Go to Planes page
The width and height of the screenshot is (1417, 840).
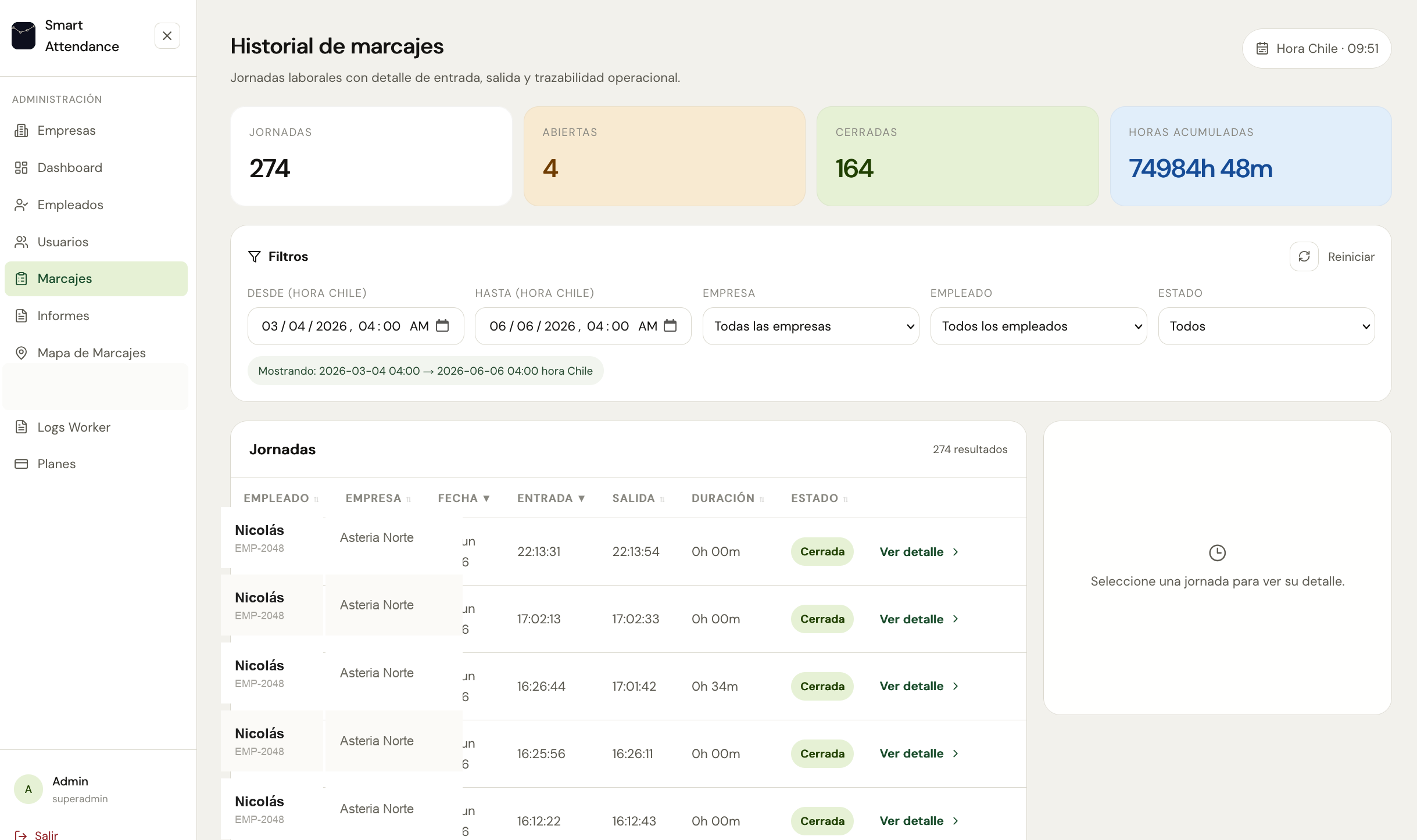click(96, 464)
